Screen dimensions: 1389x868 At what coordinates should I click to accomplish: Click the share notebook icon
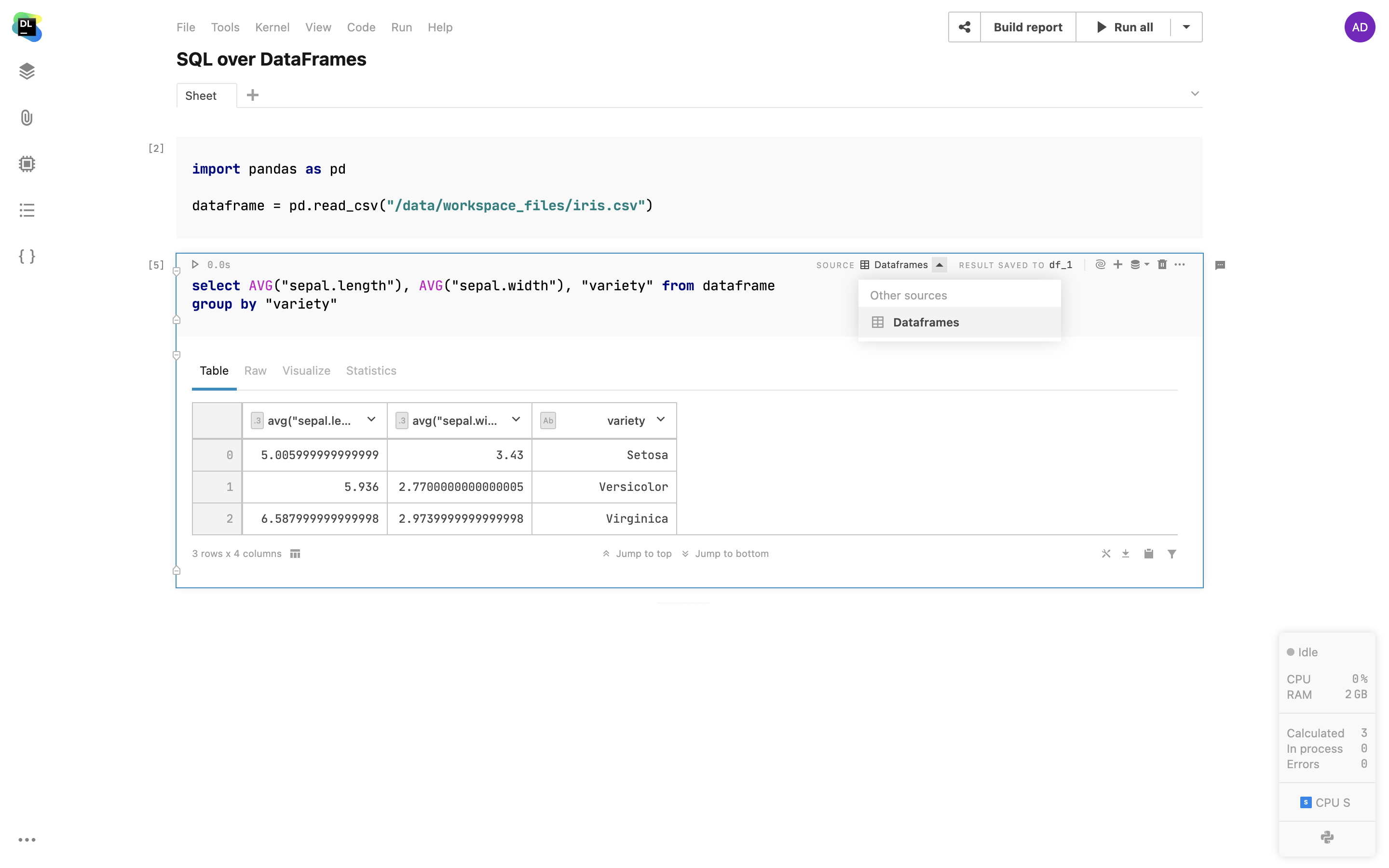964,27
